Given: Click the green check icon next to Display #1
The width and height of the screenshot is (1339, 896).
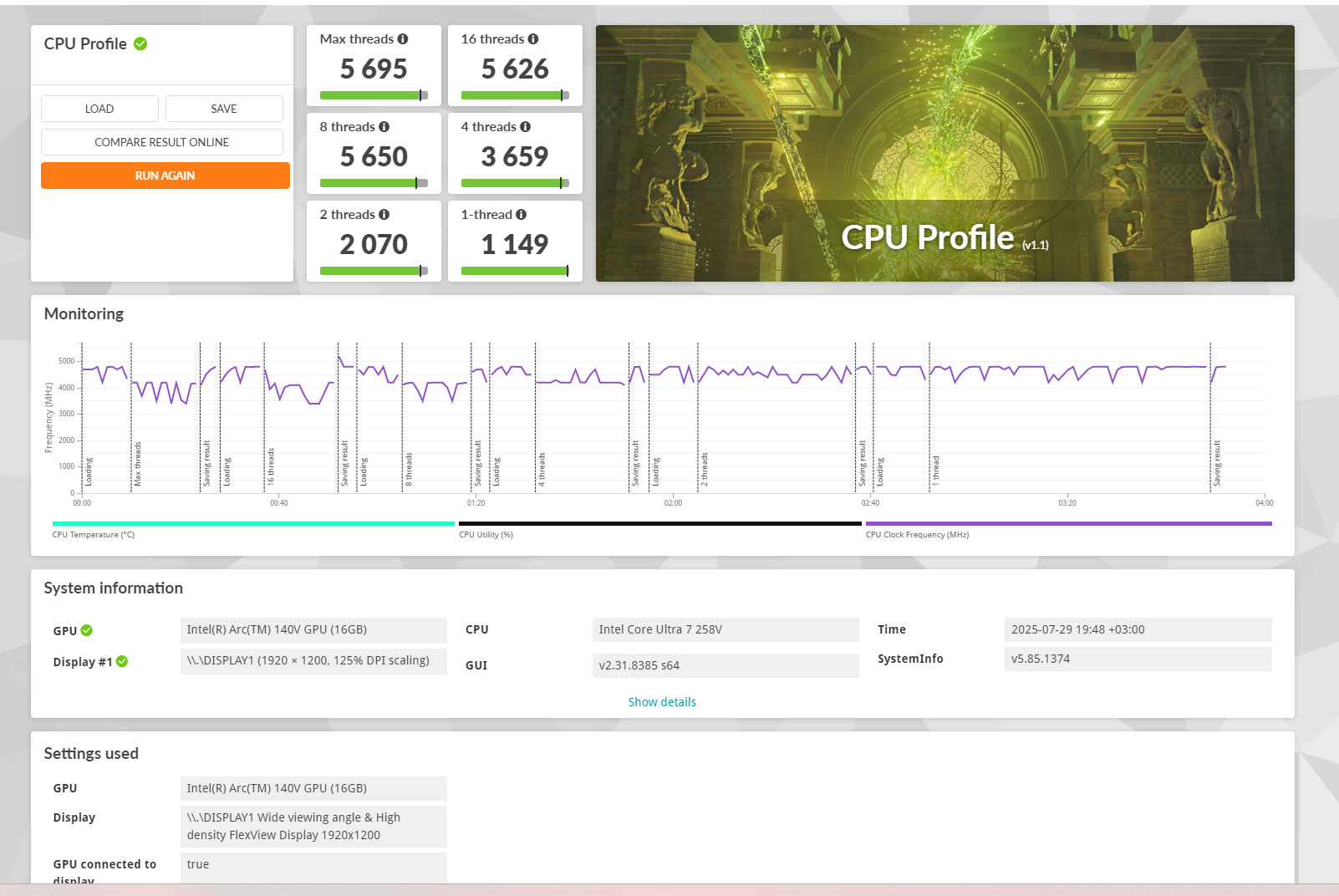Looking at the screenshot, I should click(122, 661).
